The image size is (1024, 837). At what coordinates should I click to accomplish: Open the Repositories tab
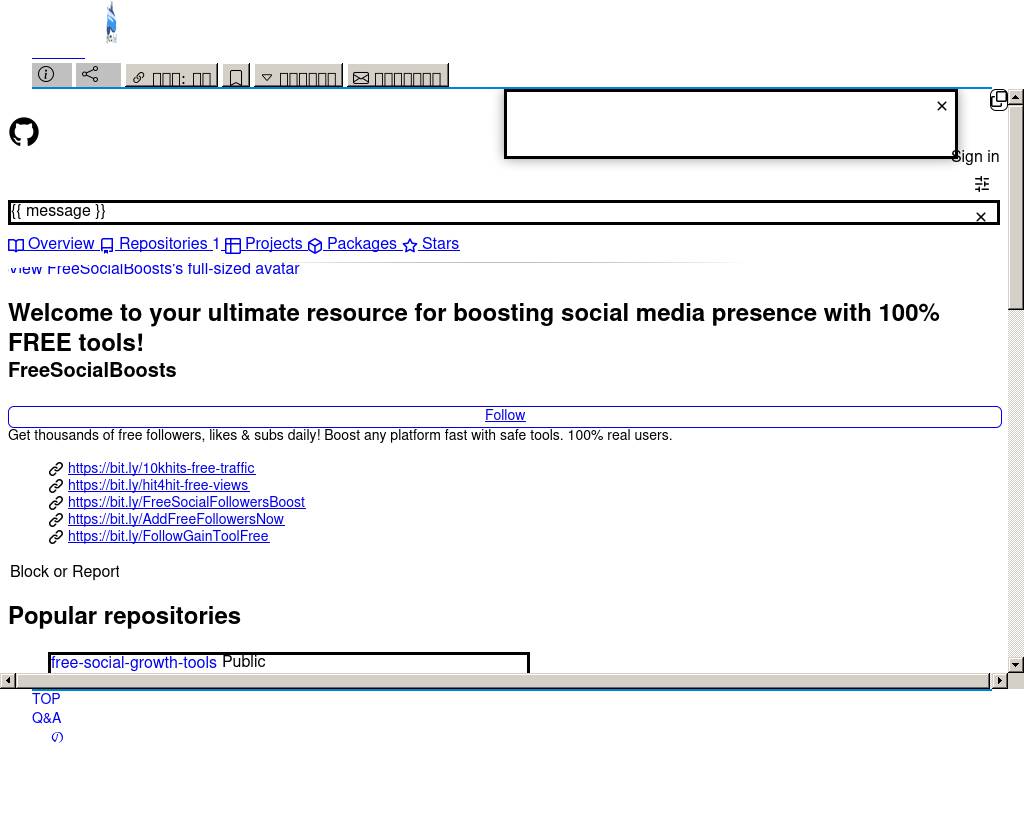(160, 245)
